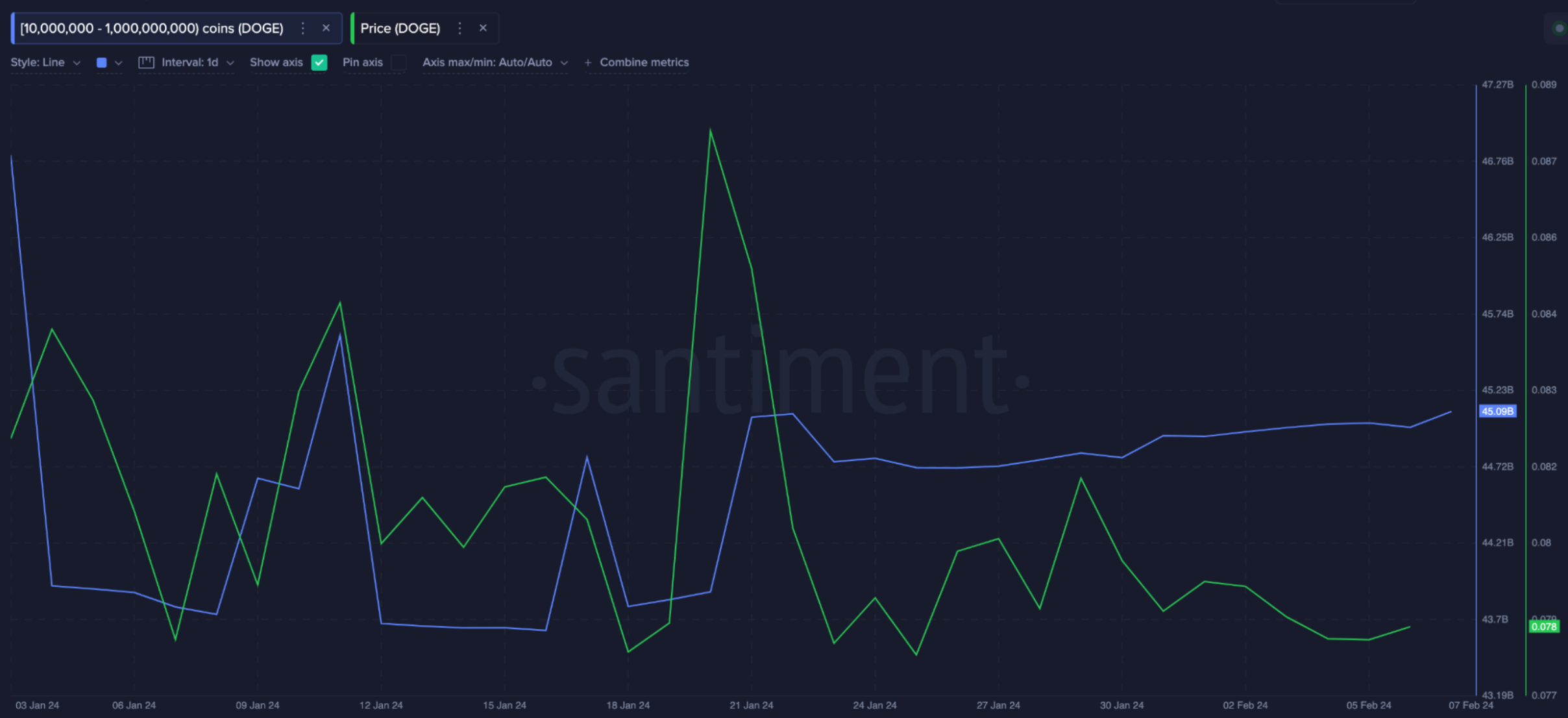Click the 0.089 price axis label
Screen dimensions: 1568x718
click(x=1544, y=84)
